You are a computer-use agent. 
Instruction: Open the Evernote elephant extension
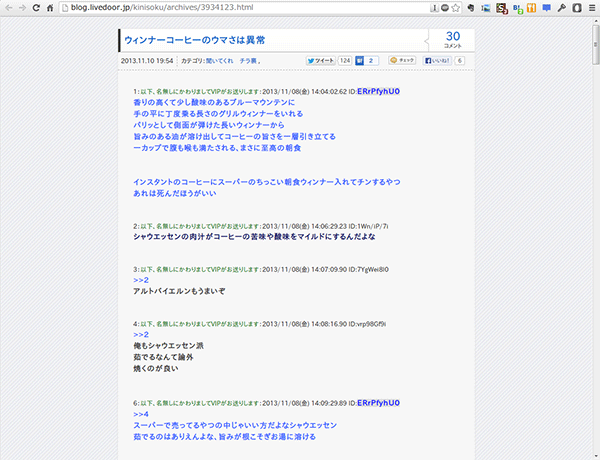coord(471,8)
